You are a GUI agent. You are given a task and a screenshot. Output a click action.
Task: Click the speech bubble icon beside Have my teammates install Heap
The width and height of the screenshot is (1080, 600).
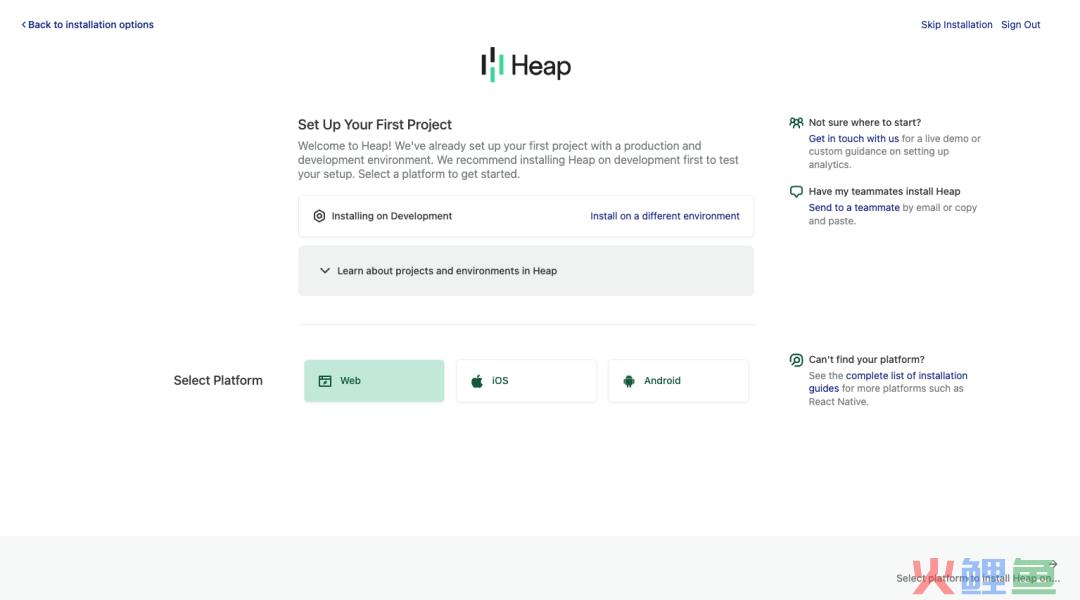coord(796,192)
